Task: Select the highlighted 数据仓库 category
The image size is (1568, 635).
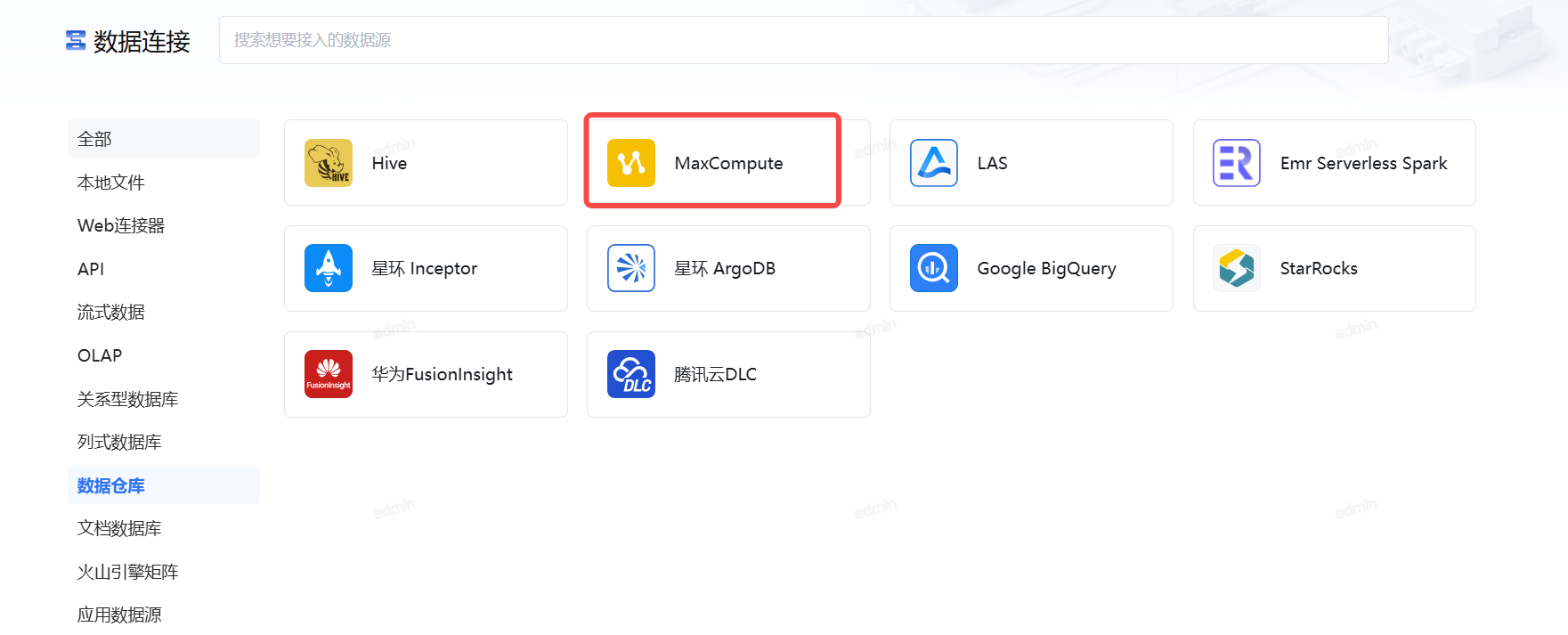Action: [164, 485]
